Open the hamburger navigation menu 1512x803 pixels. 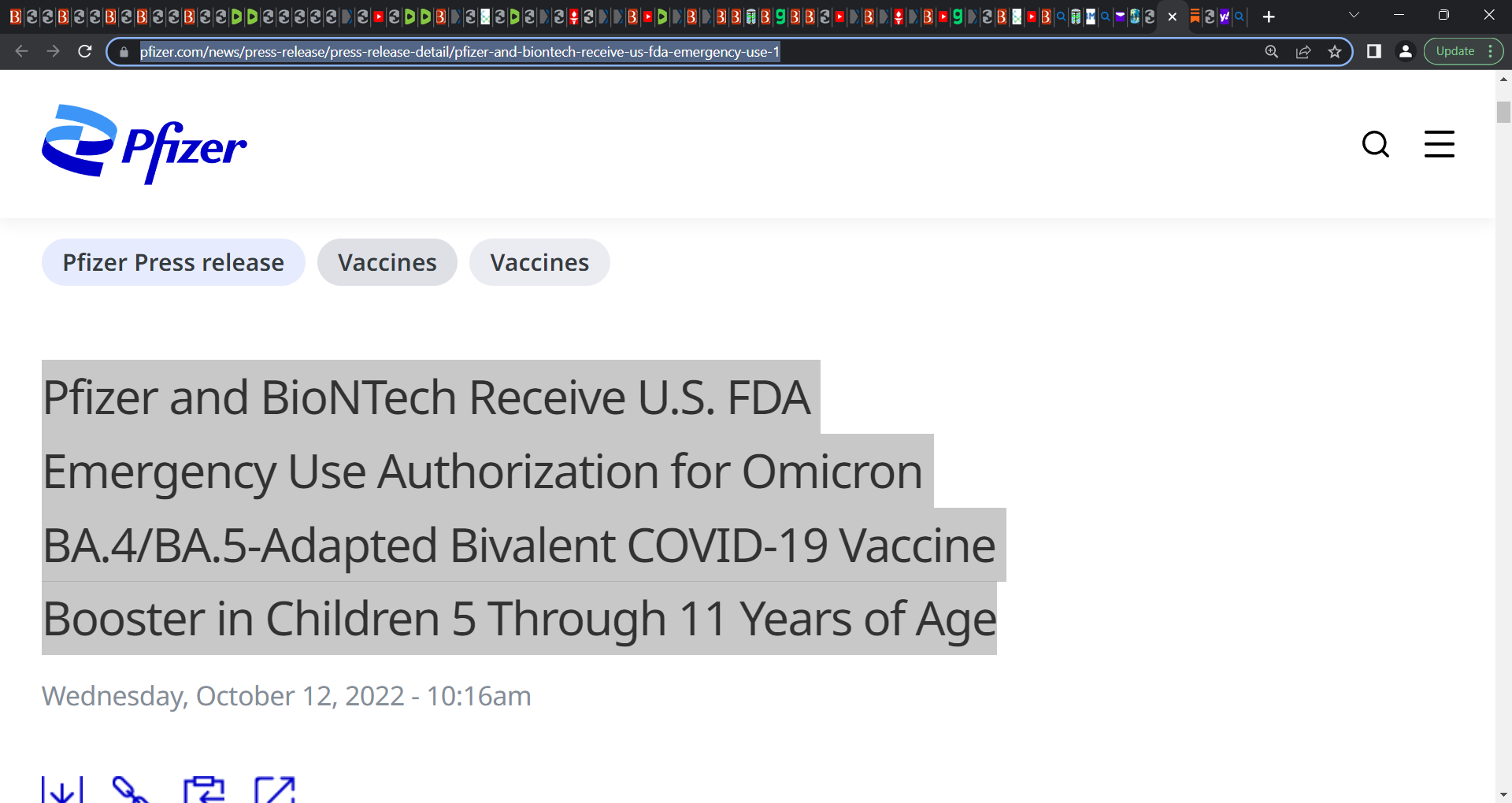[x=1440, y=144]
